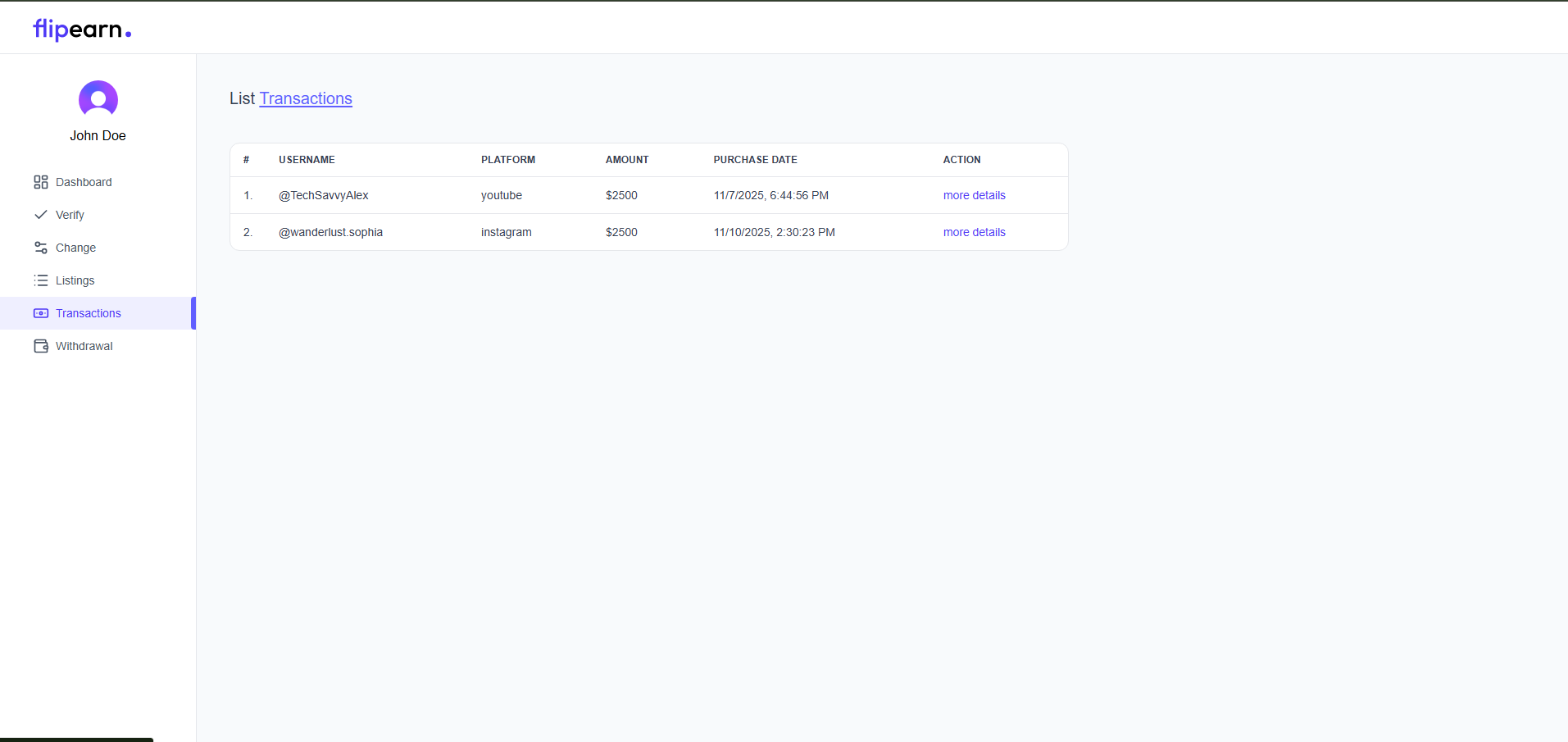Click the Change sliders icon

click(41, 248)
